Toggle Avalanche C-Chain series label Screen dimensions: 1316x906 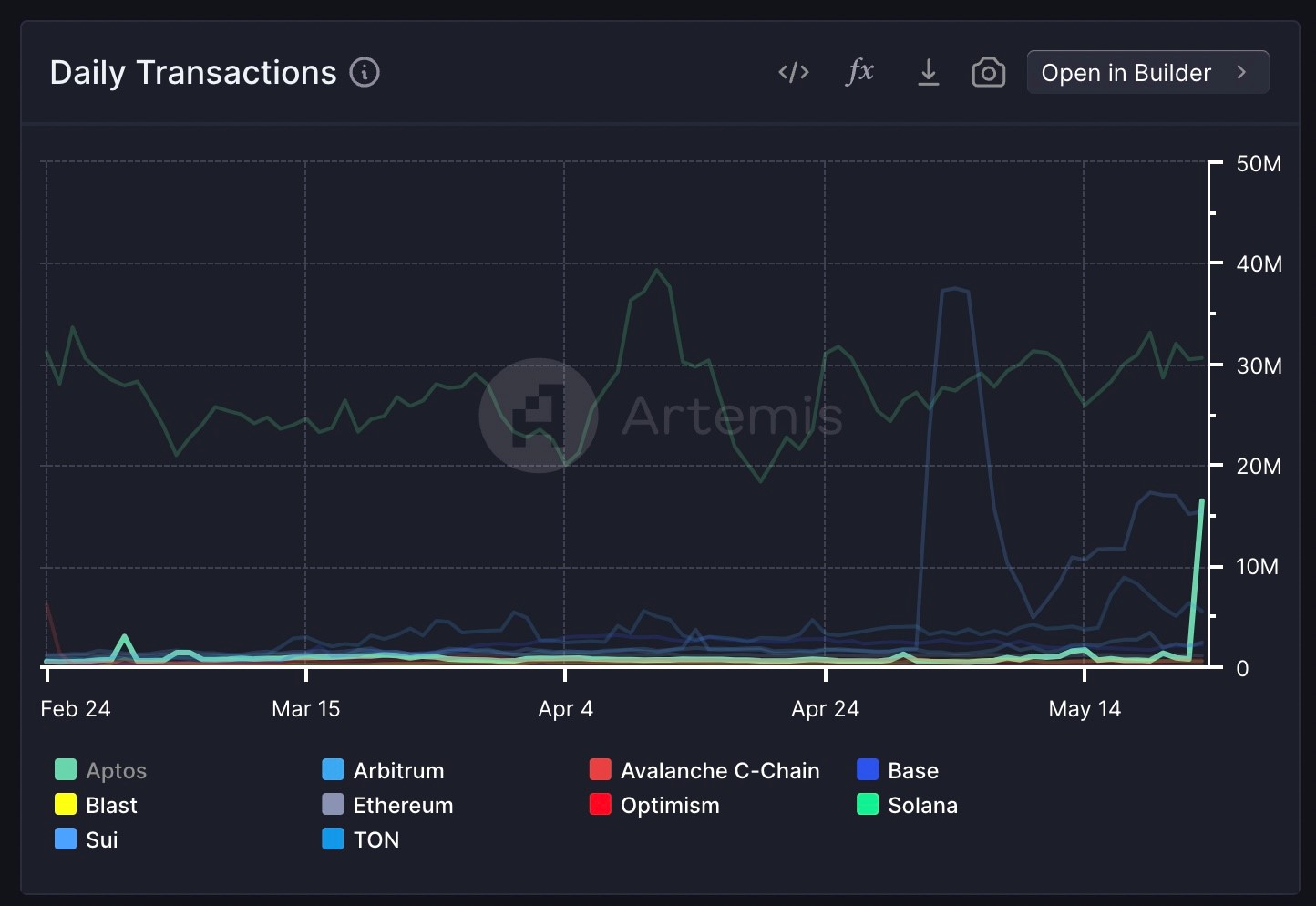click(x=720, y=771)
